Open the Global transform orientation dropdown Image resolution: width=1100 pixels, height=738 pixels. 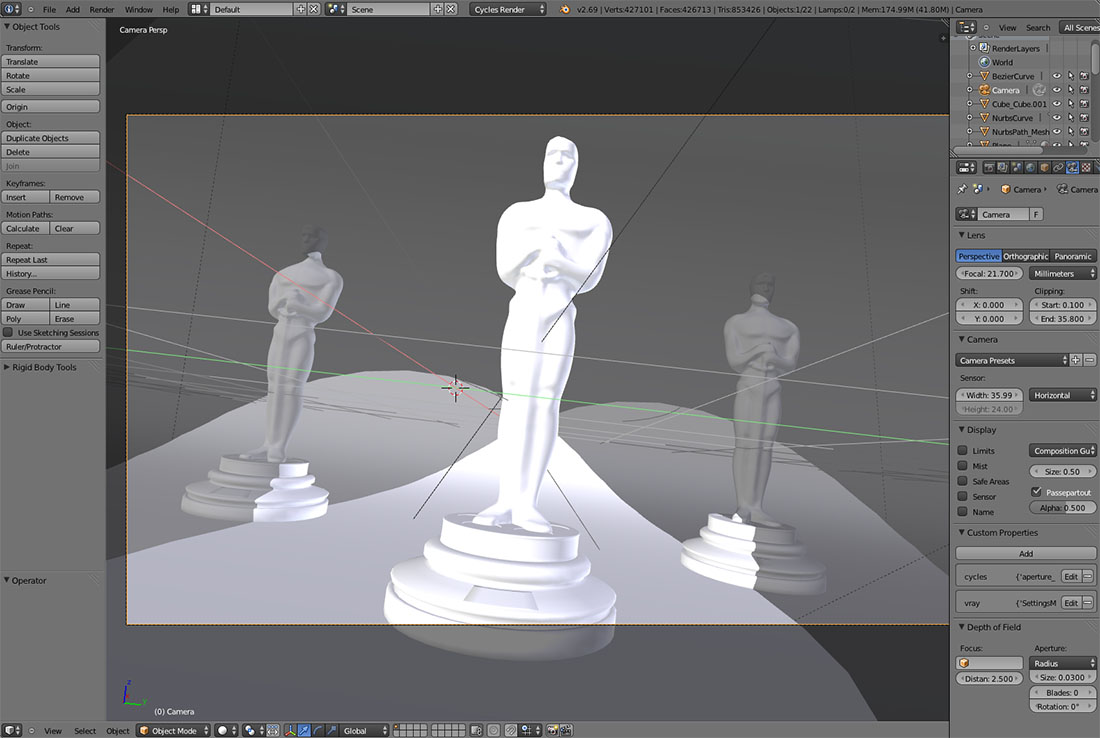[364, 730]
